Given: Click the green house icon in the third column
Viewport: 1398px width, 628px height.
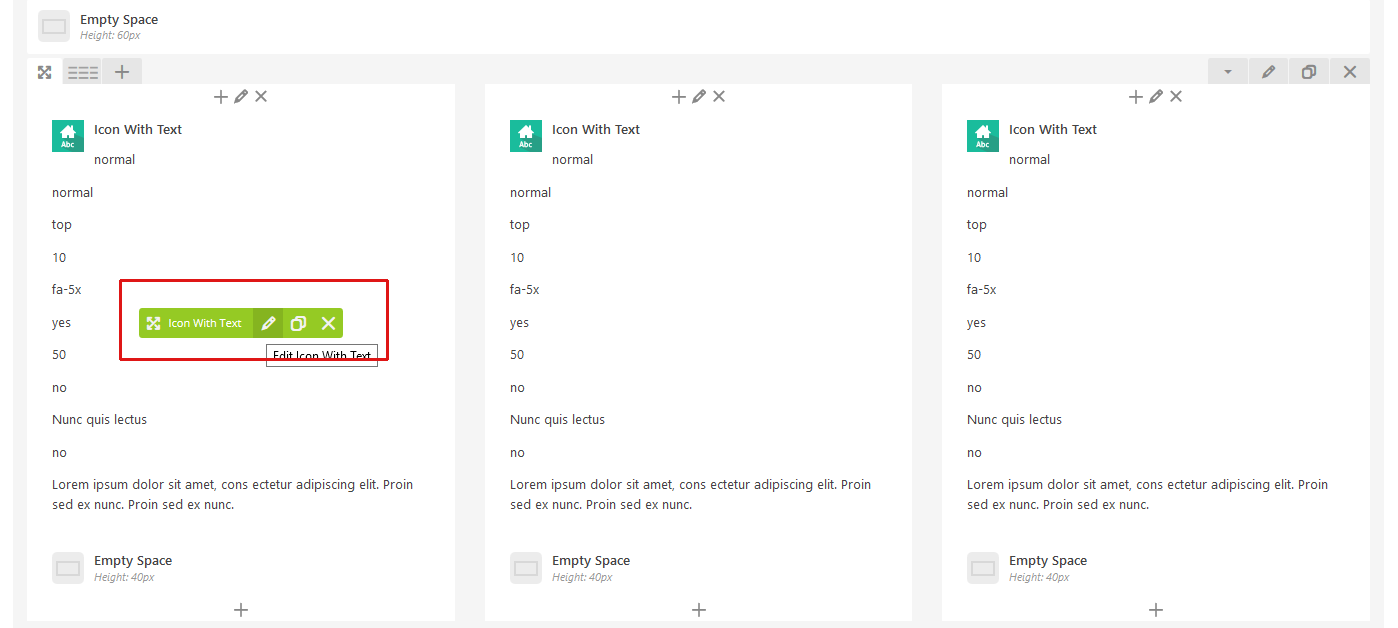Looking at the screenshot, I should [983, 136].
